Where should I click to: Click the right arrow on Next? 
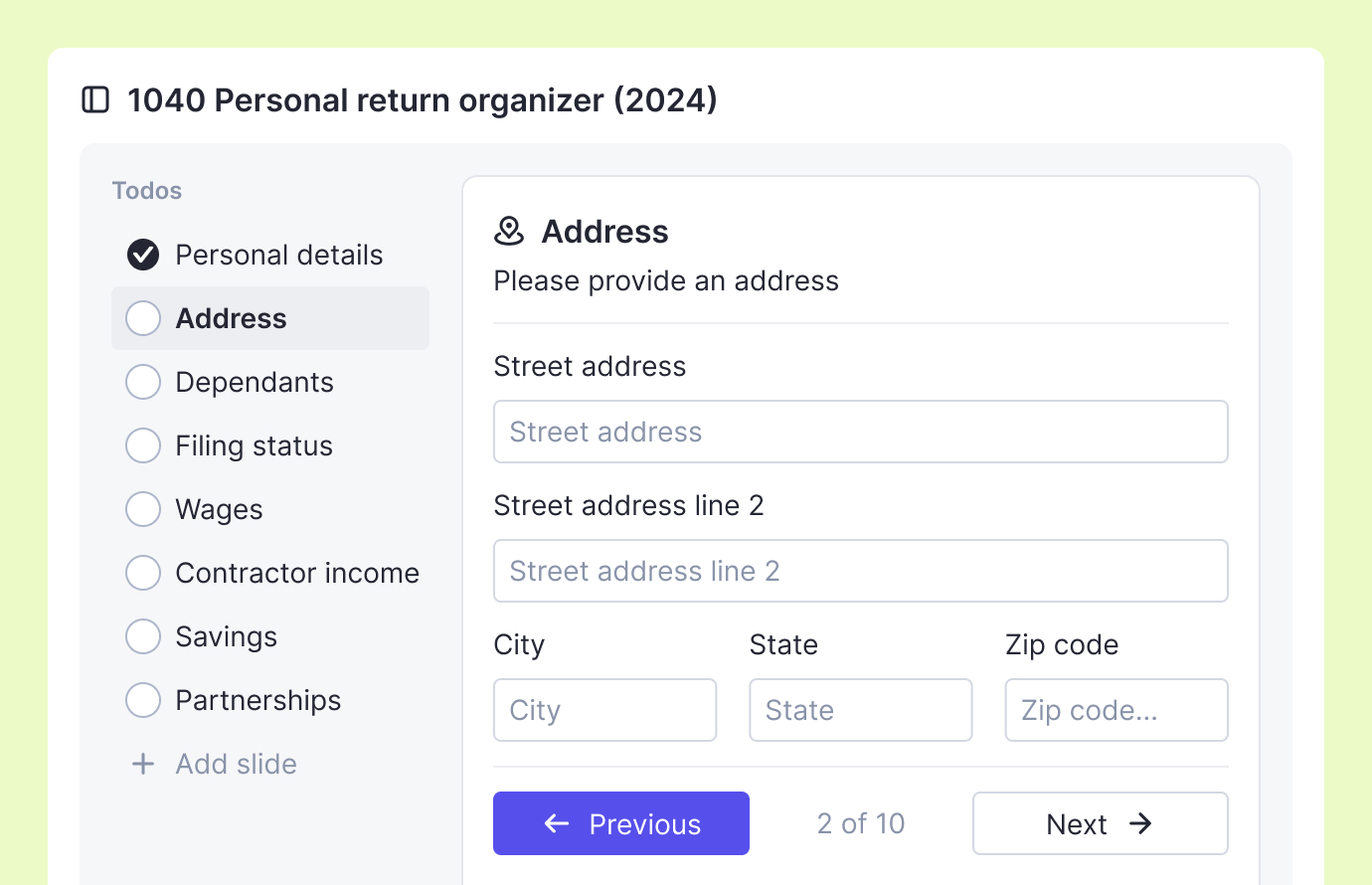tap(1140, 823)
